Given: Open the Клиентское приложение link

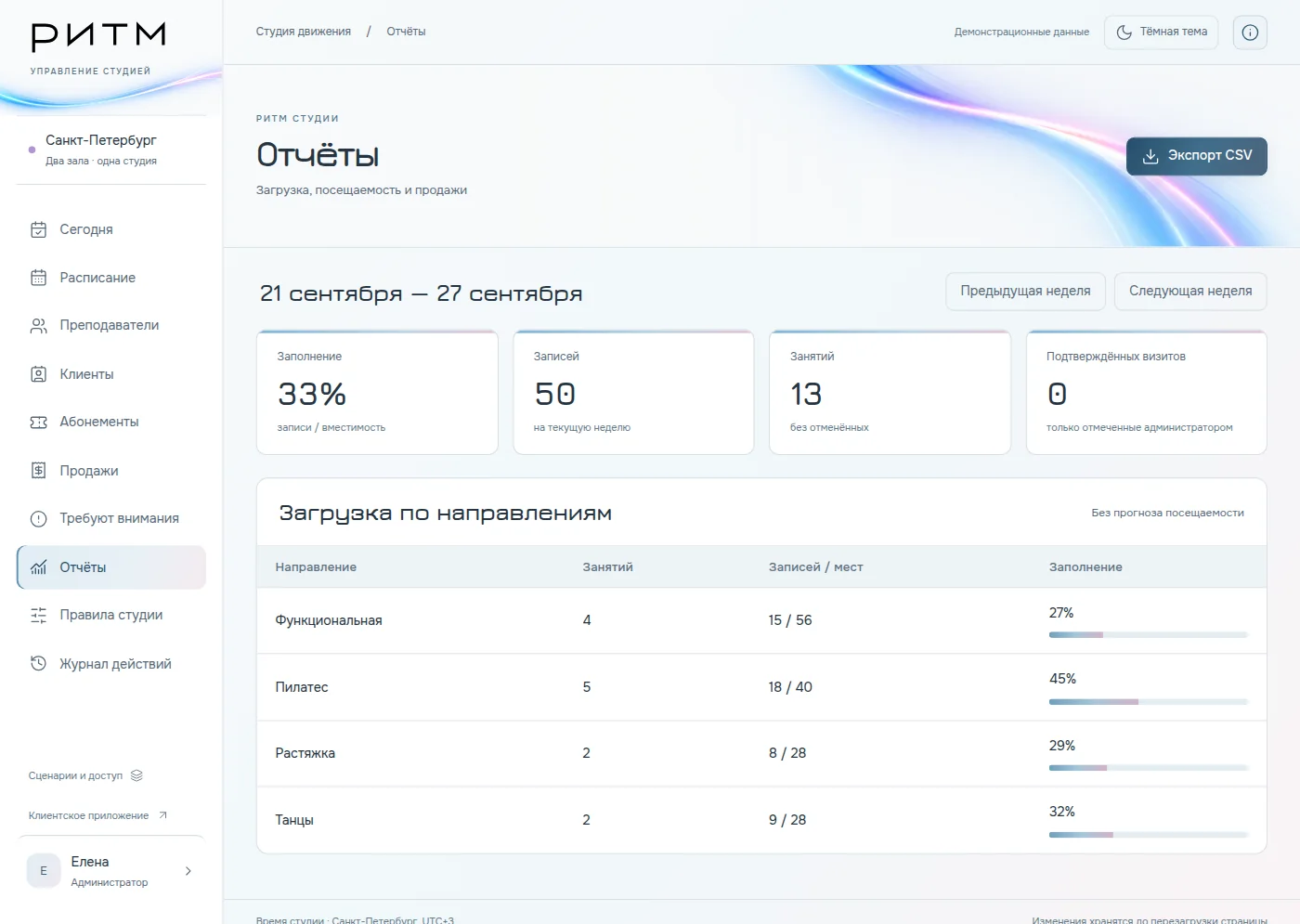Looking at the screenshot, I should (x=97, y=815).
